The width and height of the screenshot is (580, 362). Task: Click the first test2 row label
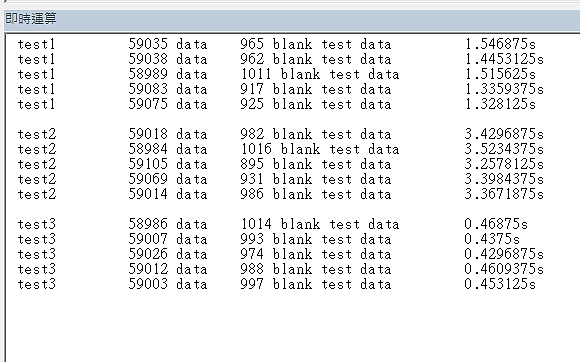pos(37,134)
